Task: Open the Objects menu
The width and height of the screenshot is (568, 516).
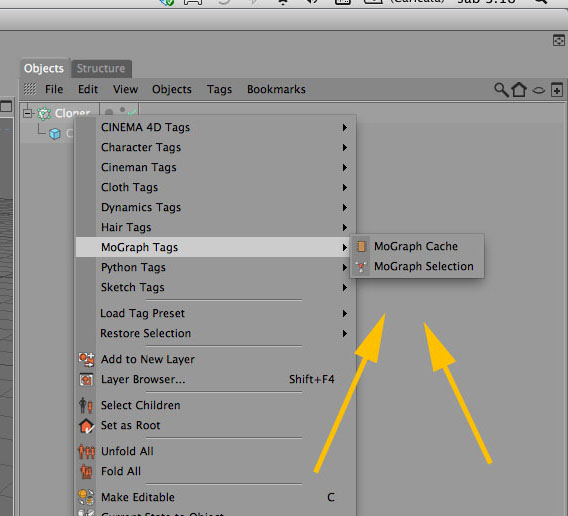Action: click(x=172, y=89)
